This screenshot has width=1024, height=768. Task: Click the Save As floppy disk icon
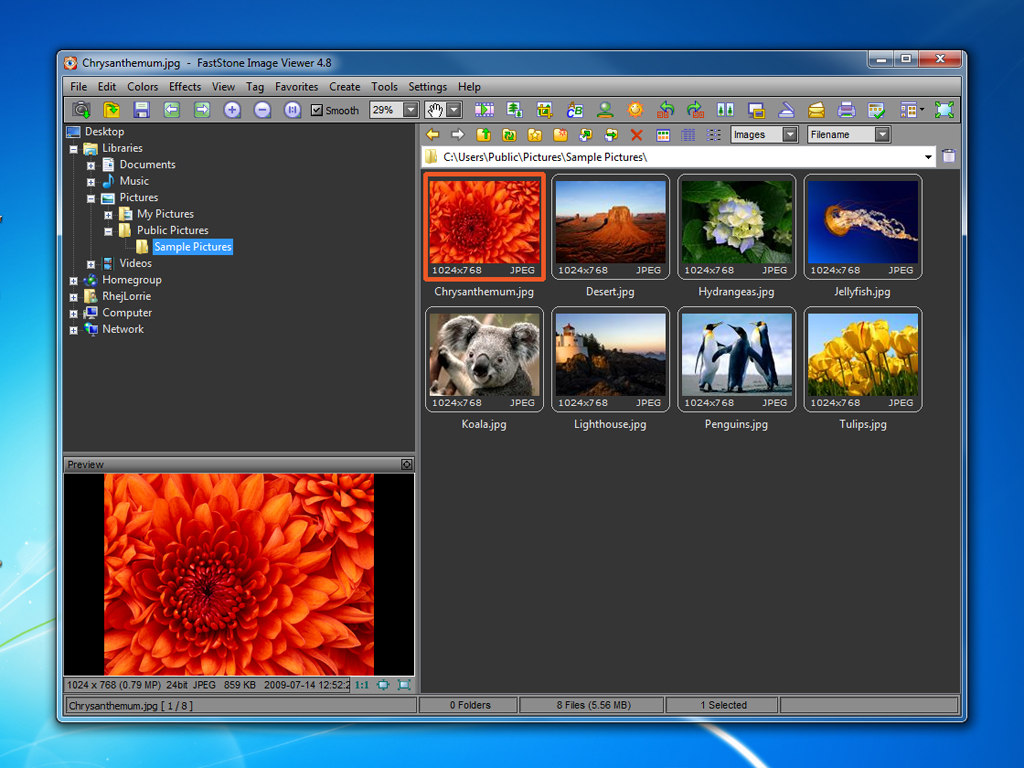pyautogui.click(x=142, y=110)
